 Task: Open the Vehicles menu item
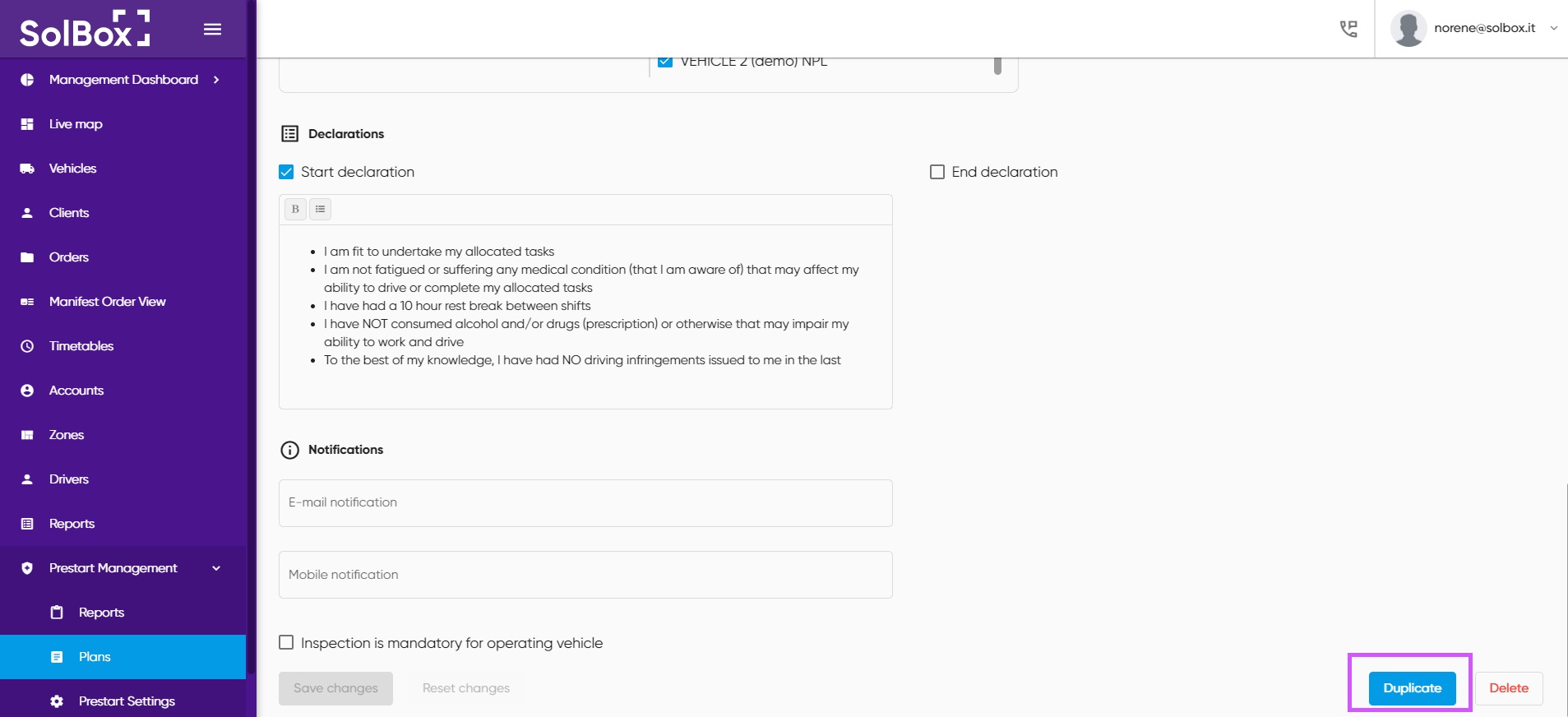(123, 169)
